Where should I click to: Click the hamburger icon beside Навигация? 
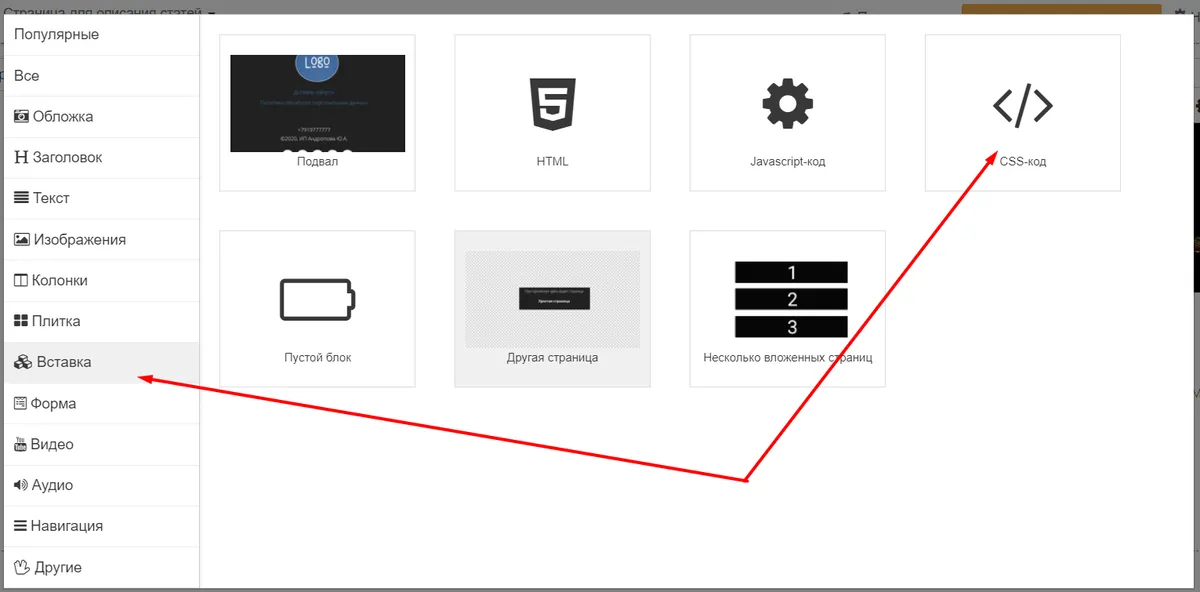20,526
